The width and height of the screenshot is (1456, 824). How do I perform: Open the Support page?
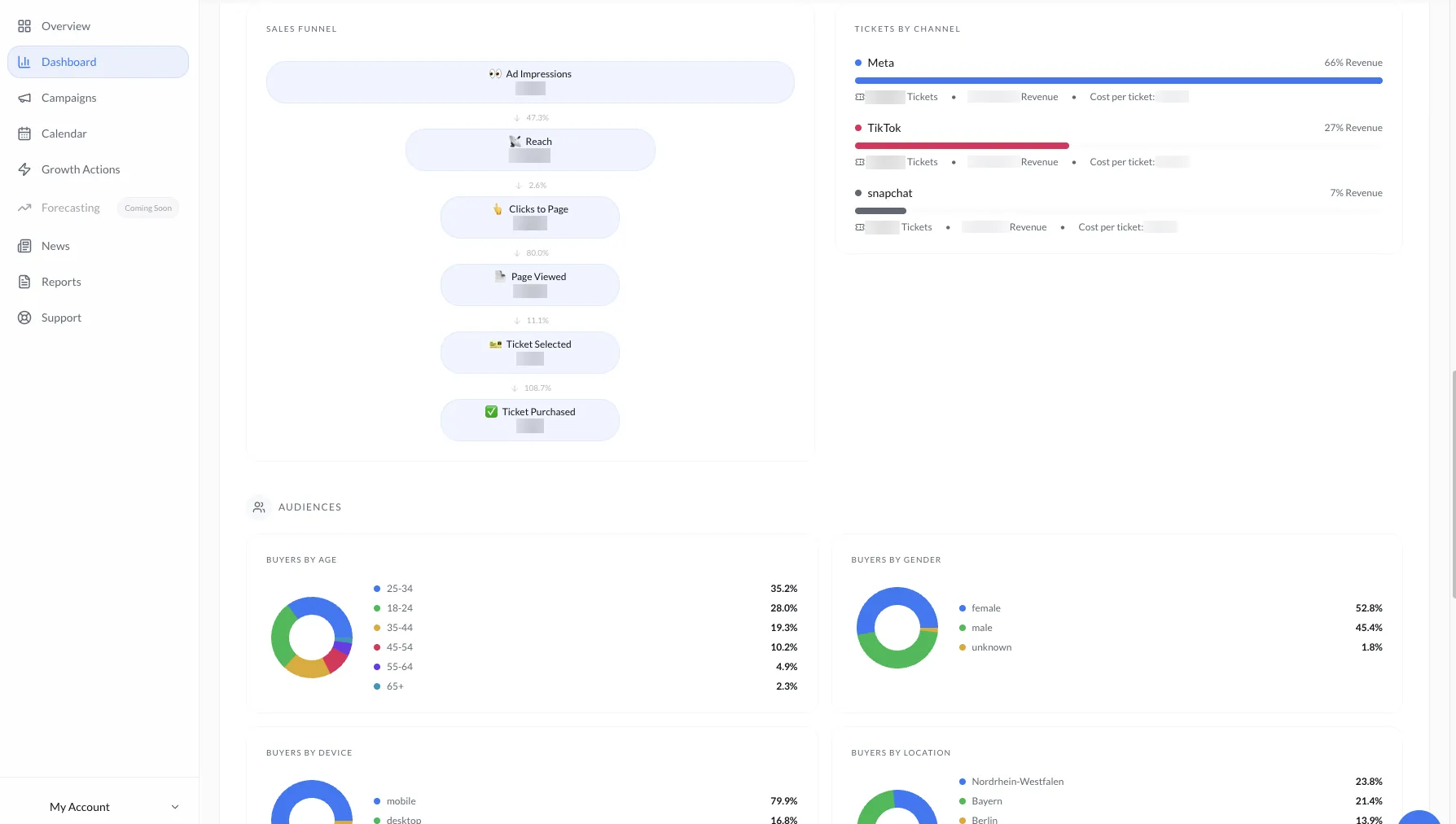[x=98, y=318]
